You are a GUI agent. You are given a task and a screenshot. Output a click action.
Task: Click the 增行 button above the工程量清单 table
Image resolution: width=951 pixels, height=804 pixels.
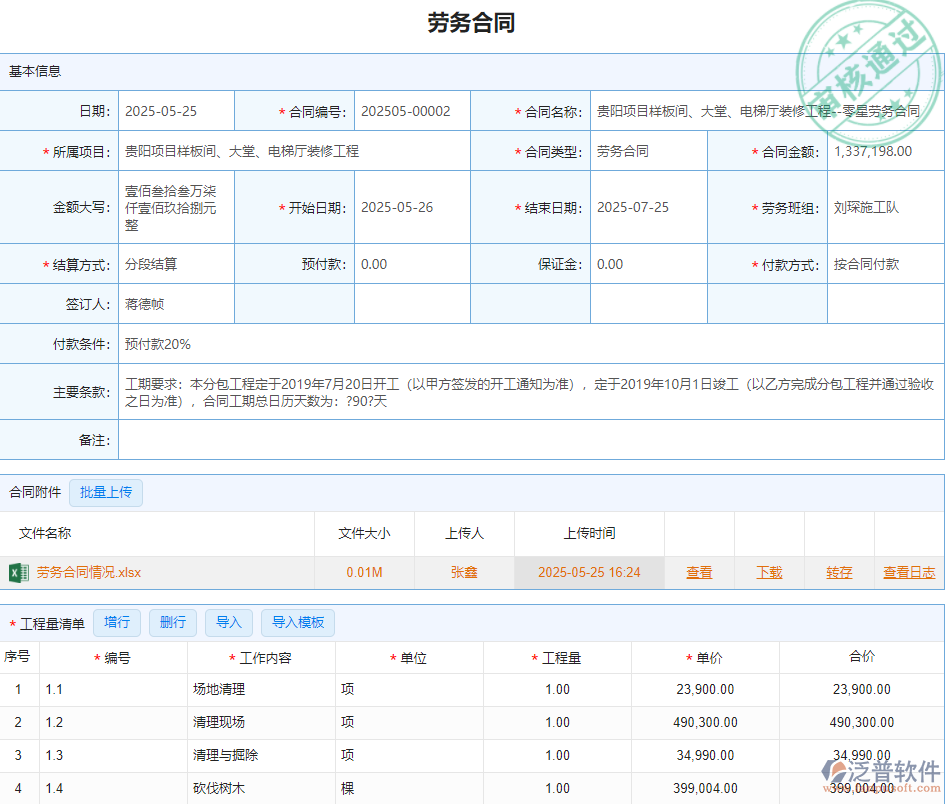(x=117, y=622)
